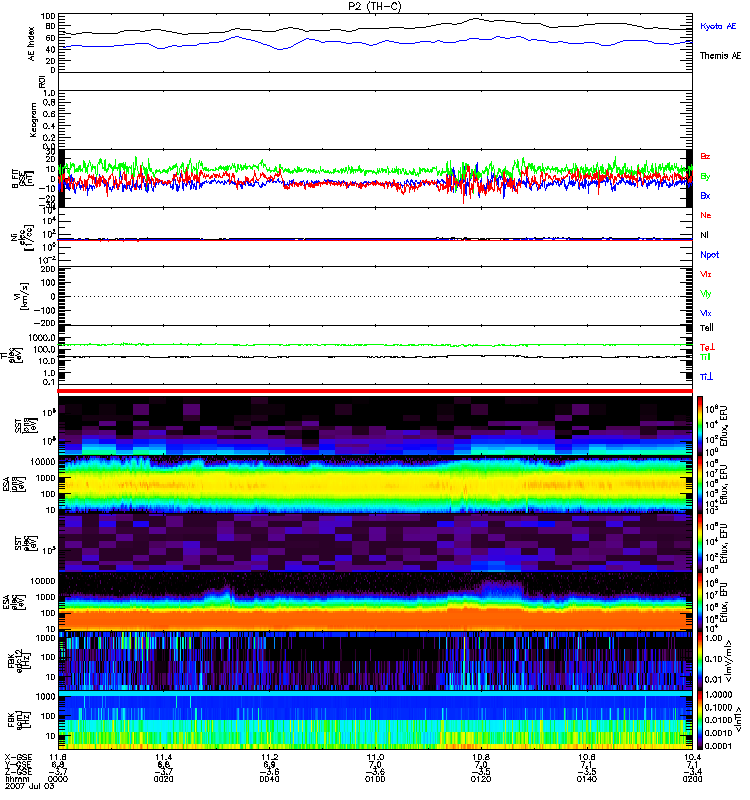The image size is (750, 800).
Task: Click the AE Index axis label
Action: 32,44
